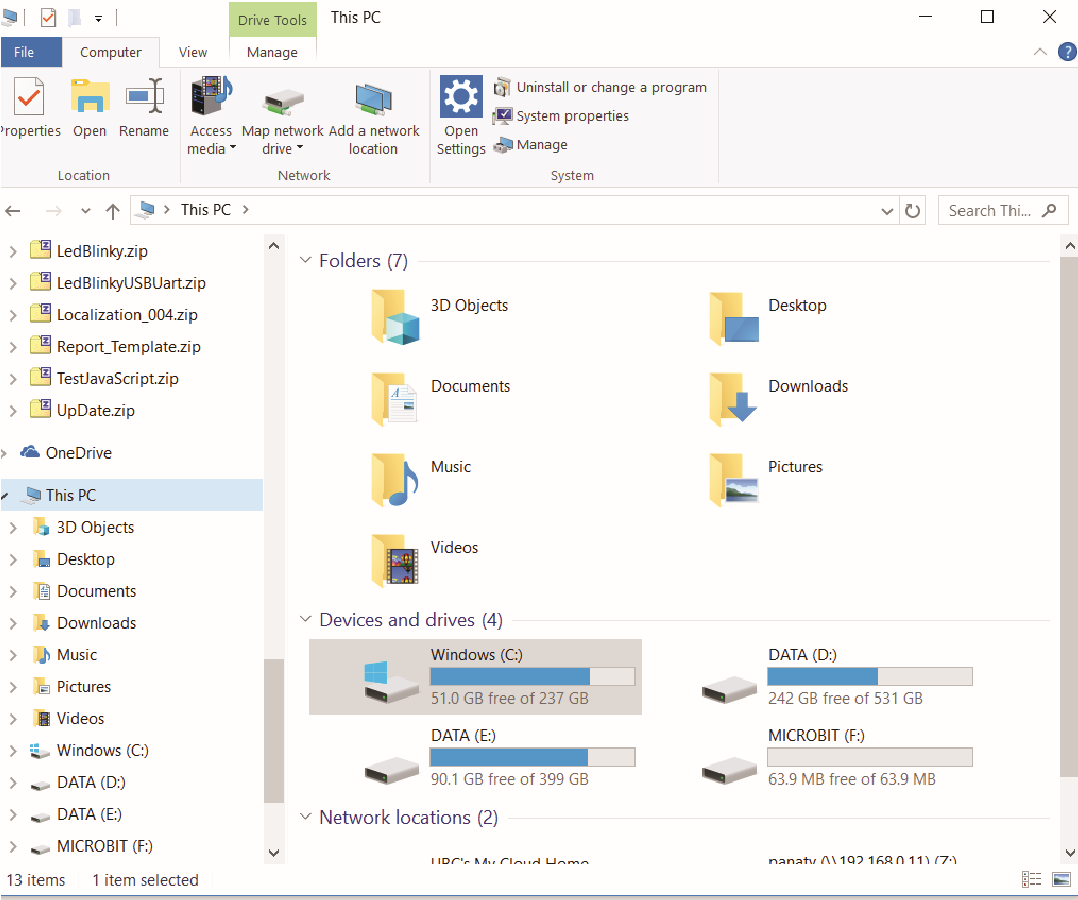Go up one level with up arrow

[x=113, y=210]
